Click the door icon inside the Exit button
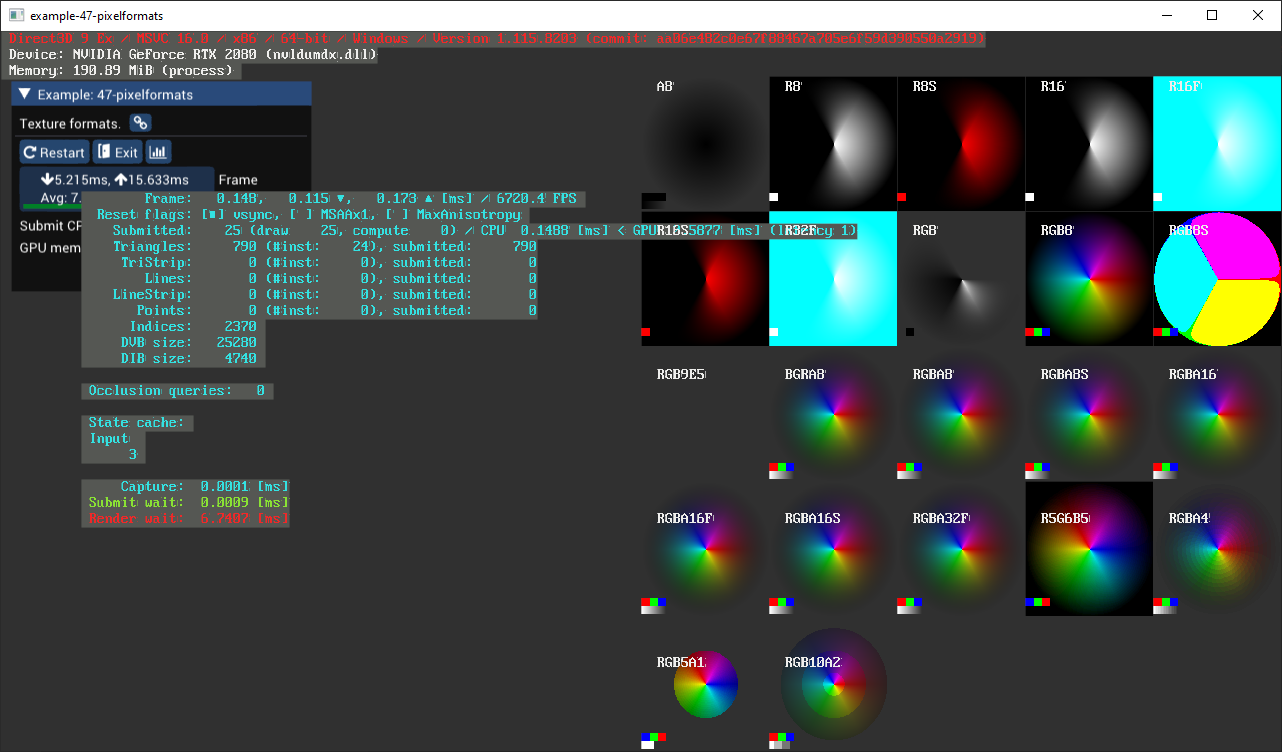This screenshot has width=1282, height=752. coord(104,151)
